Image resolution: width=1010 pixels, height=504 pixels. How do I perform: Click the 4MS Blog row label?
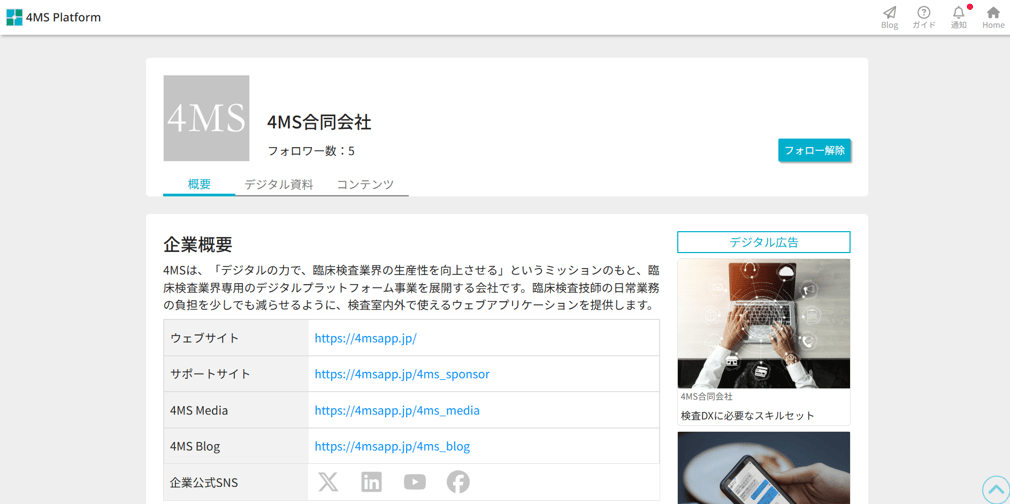[x=195, y=447]
